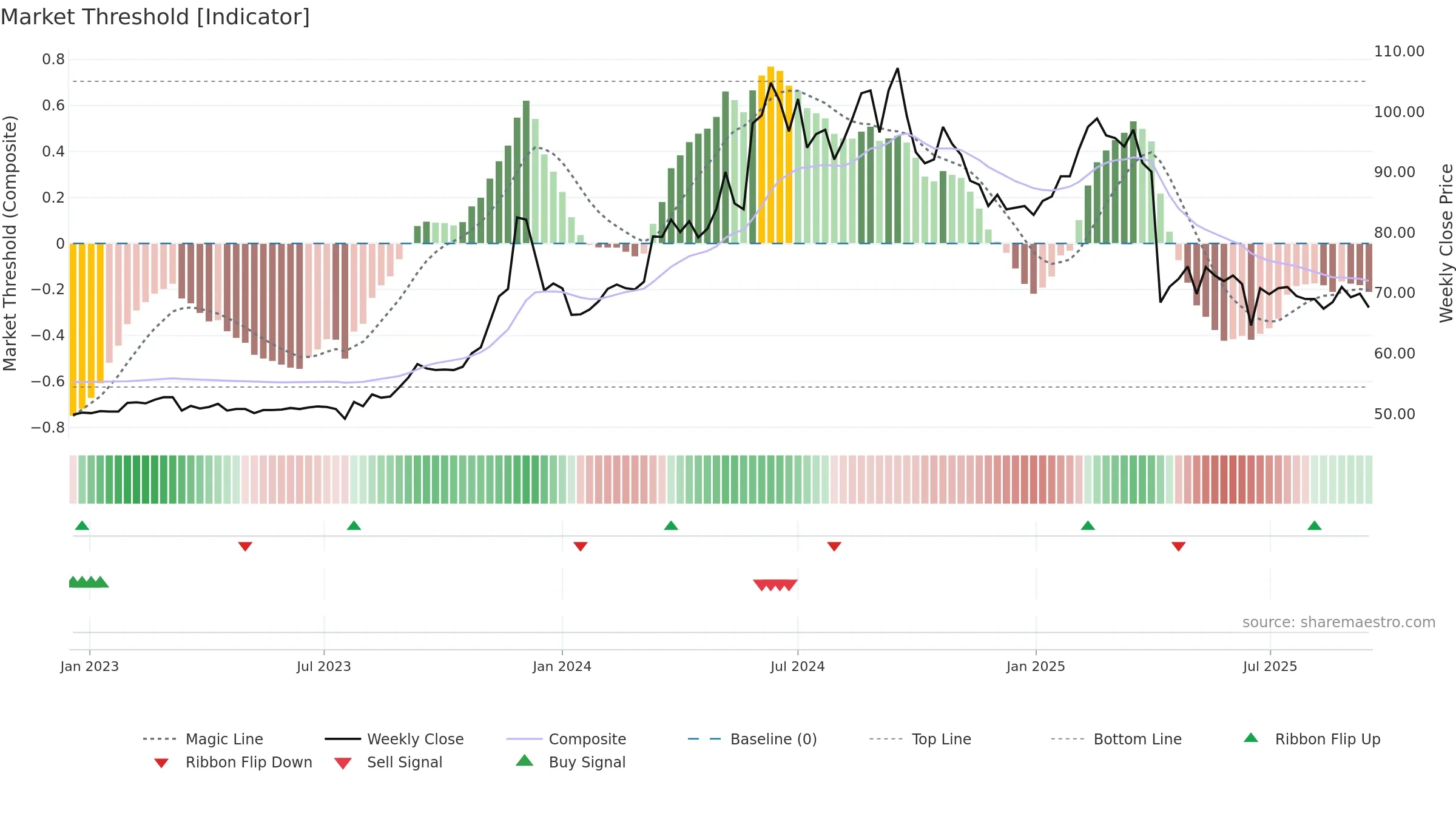Screen dimensions: 1456x819
Task: Click the Weekly Close Price axis title
Action: pos(1446,243)
